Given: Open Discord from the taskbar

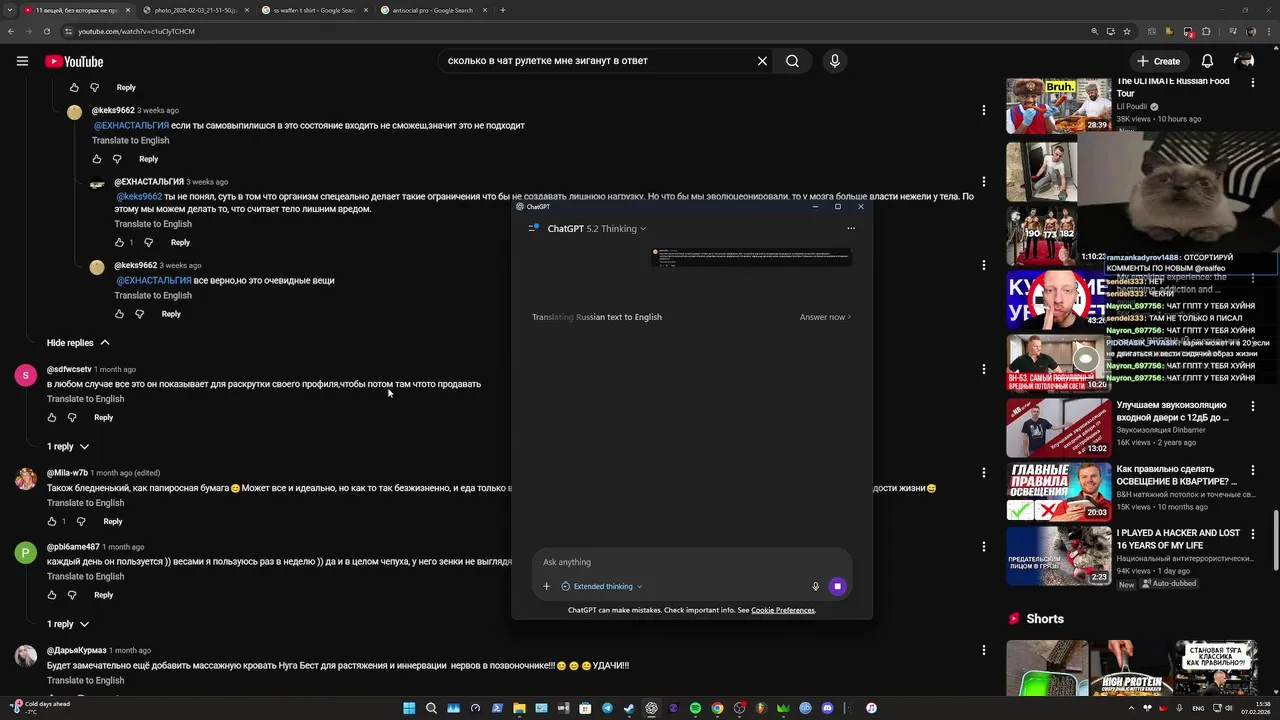Looking at the screenshot, I should 827,708.
